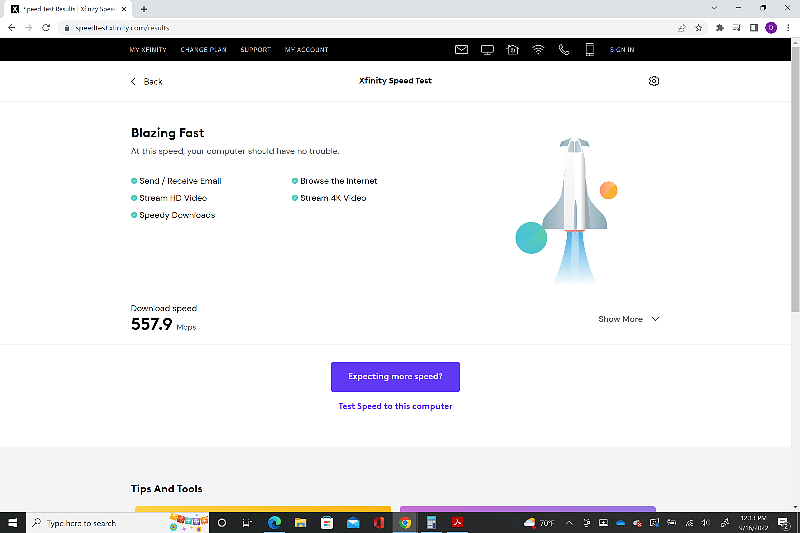Open the home security camera icon in header
This screenshot has height=533, width=800.
point(513,49)
